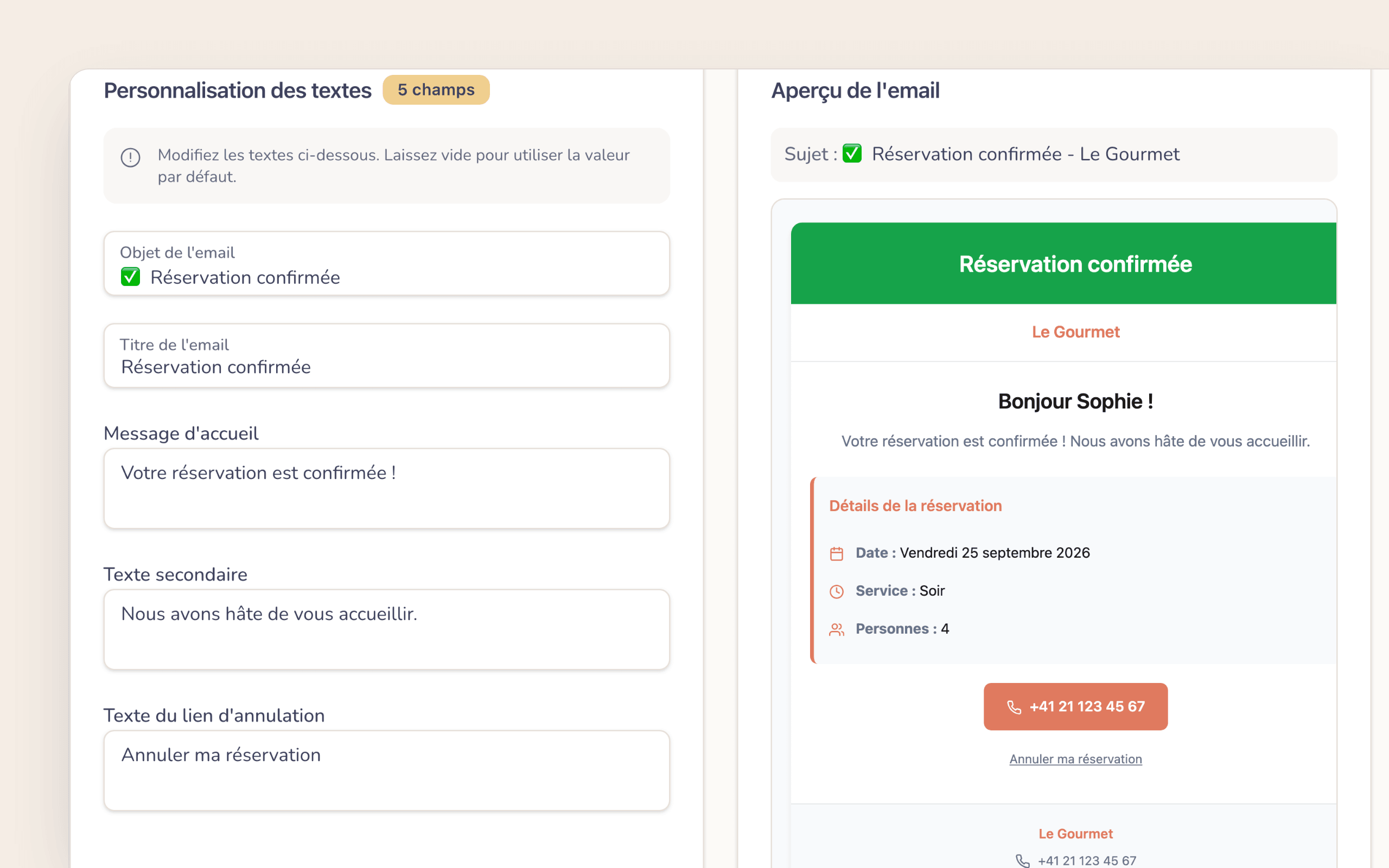Focus the Titre de l'email input field
Image resolution: width=1389 pixels, height=868 pixels.
click(387, 356)
